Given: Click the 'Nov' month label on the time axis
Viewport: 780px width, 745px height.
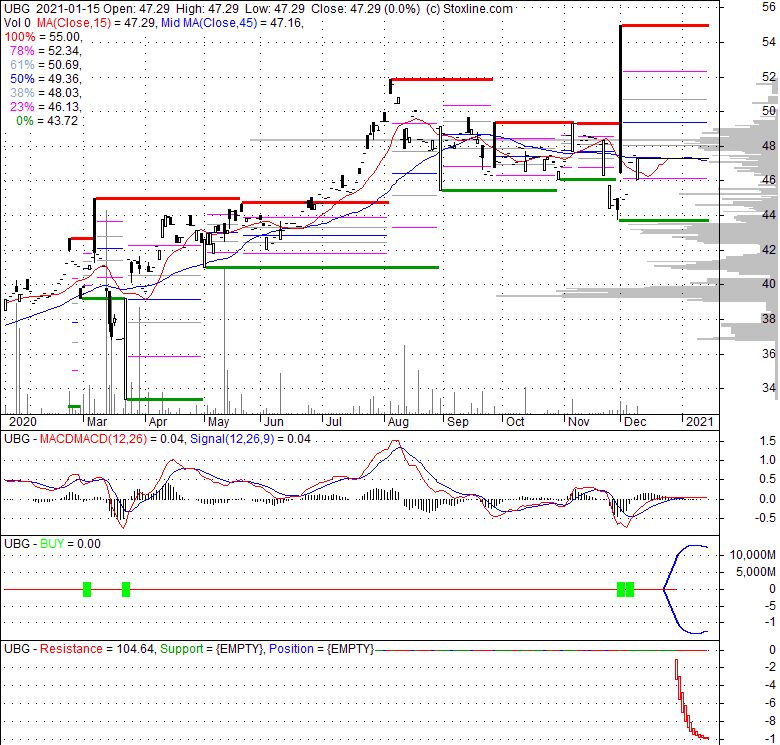Looking at the screenshot, I should point(579,422).
